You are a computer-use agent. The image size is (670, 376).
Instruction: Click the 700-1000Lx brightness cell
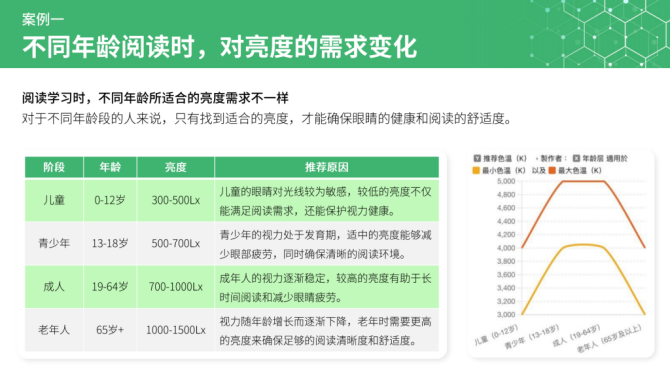coord(176,287)
